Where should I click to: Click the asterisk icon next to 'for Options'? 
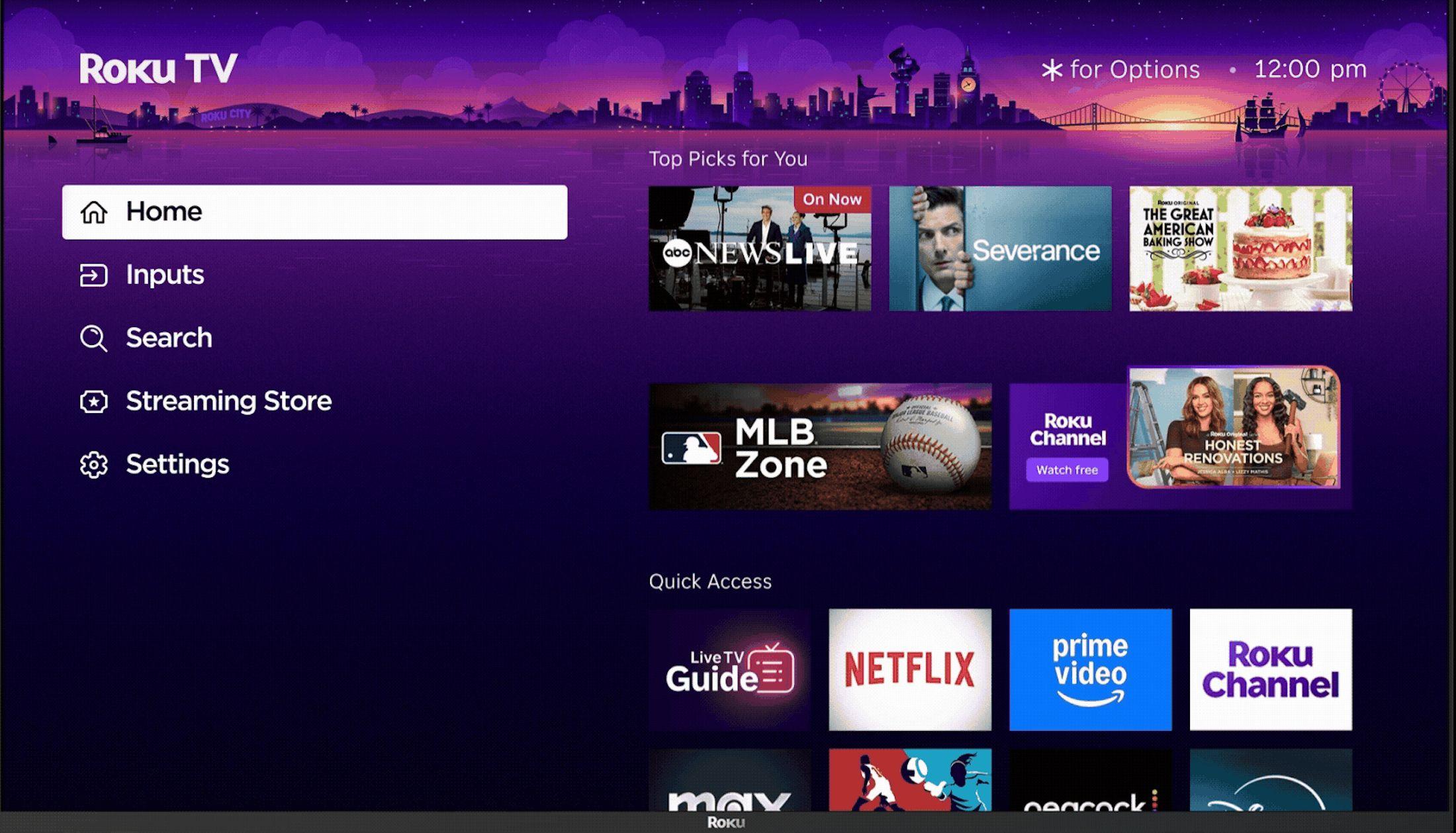pyautogui.click(x=1052, y=70)
